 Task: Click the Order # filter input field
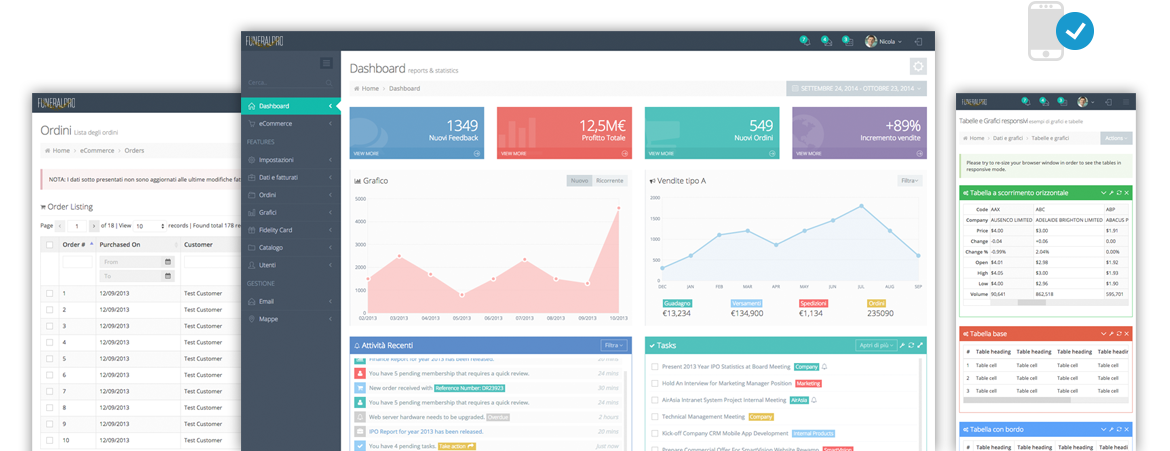(x=78, y=262)
